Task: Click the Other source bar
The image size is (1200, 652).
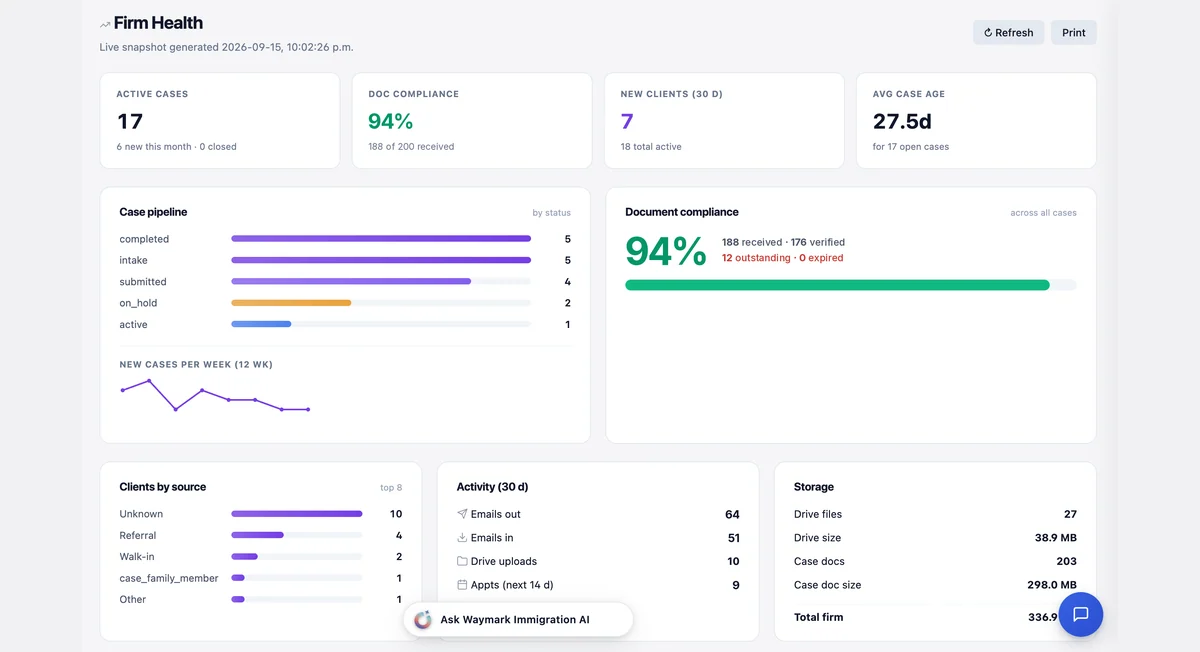Action: click(x=238, y=599)
